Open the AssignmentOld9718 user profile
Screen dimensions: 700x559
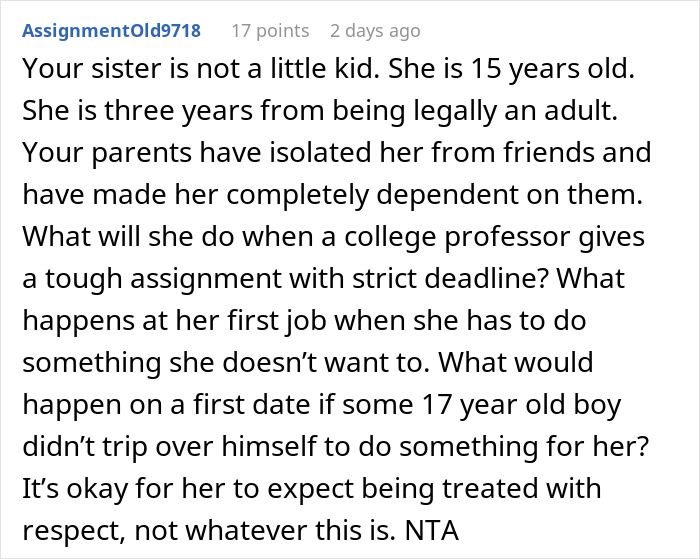pyautogui.click(x=112, y=31)
